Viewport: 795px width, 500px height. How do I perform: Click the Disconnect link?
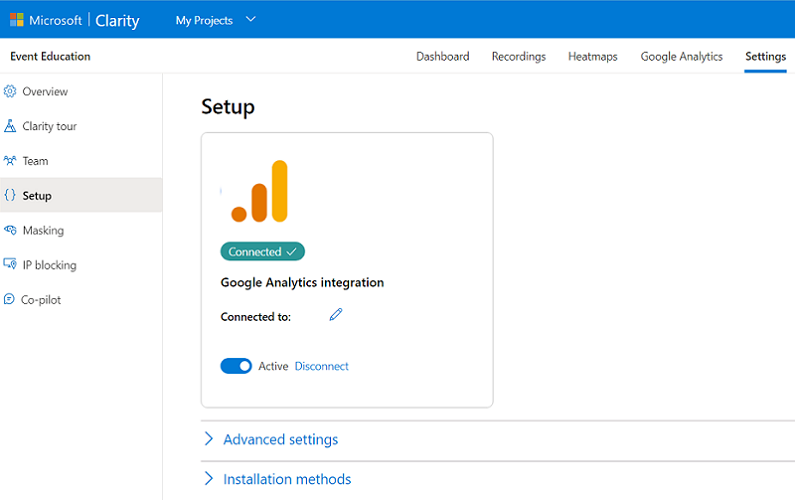point(321,366)
